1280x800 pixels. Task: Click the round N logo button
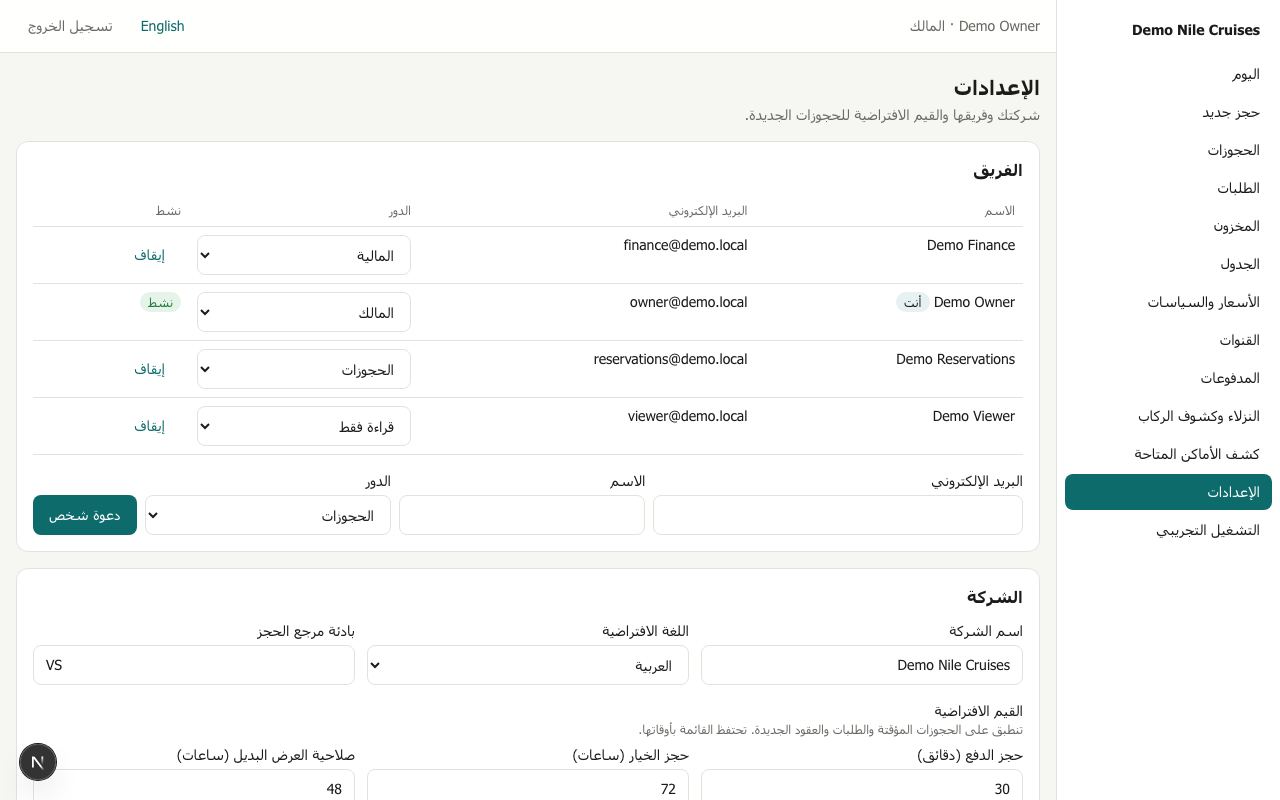click(x=38, y=762)
